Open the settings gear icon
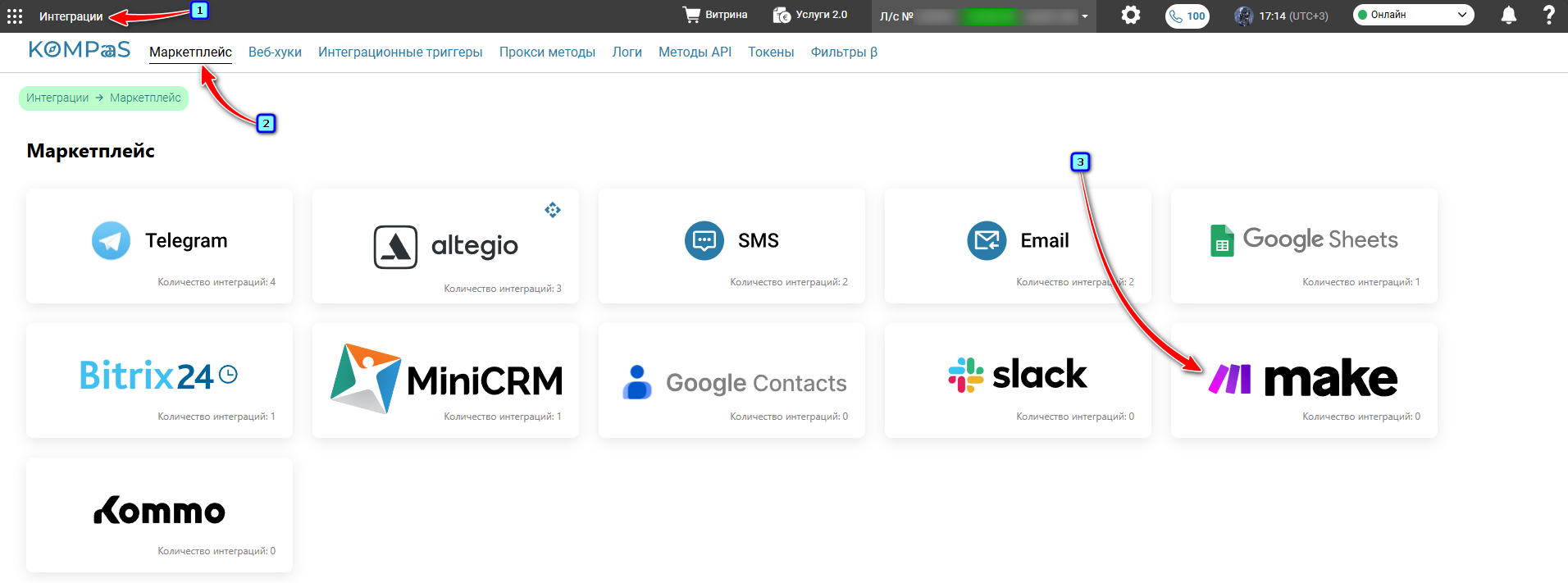The height and width of the screenshot is (583, 1568). point(1131,15)
